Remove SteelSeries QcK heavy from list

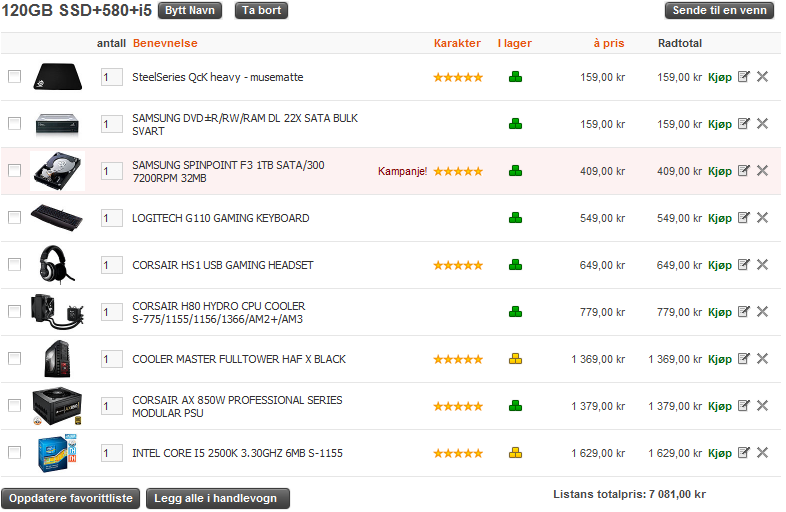[x=762, y=77]
